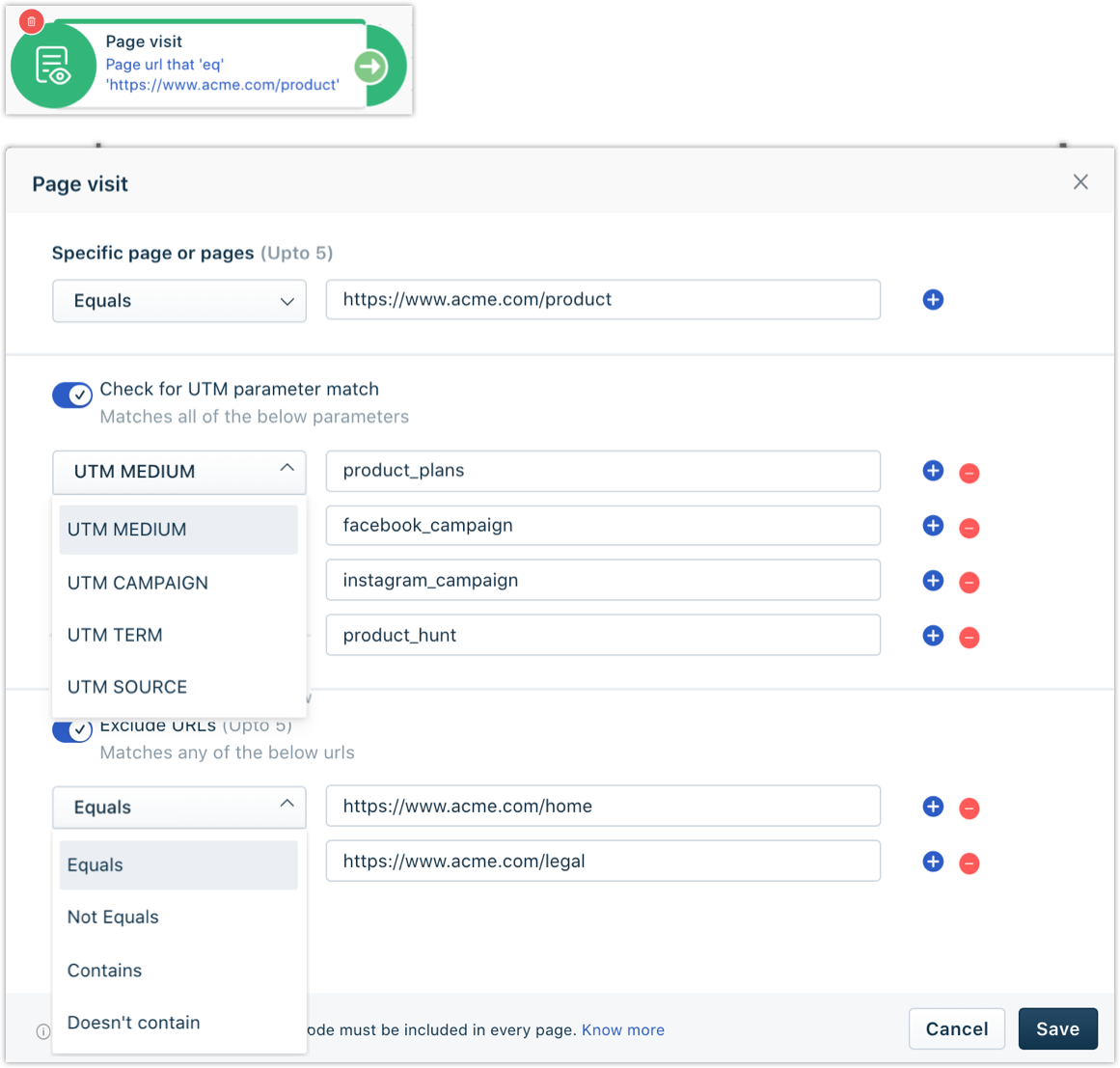Screen dimensions: 1120x1068
Task: Add exclude URL row after /home
Action: pyautogui.click(x=933, y=807)
